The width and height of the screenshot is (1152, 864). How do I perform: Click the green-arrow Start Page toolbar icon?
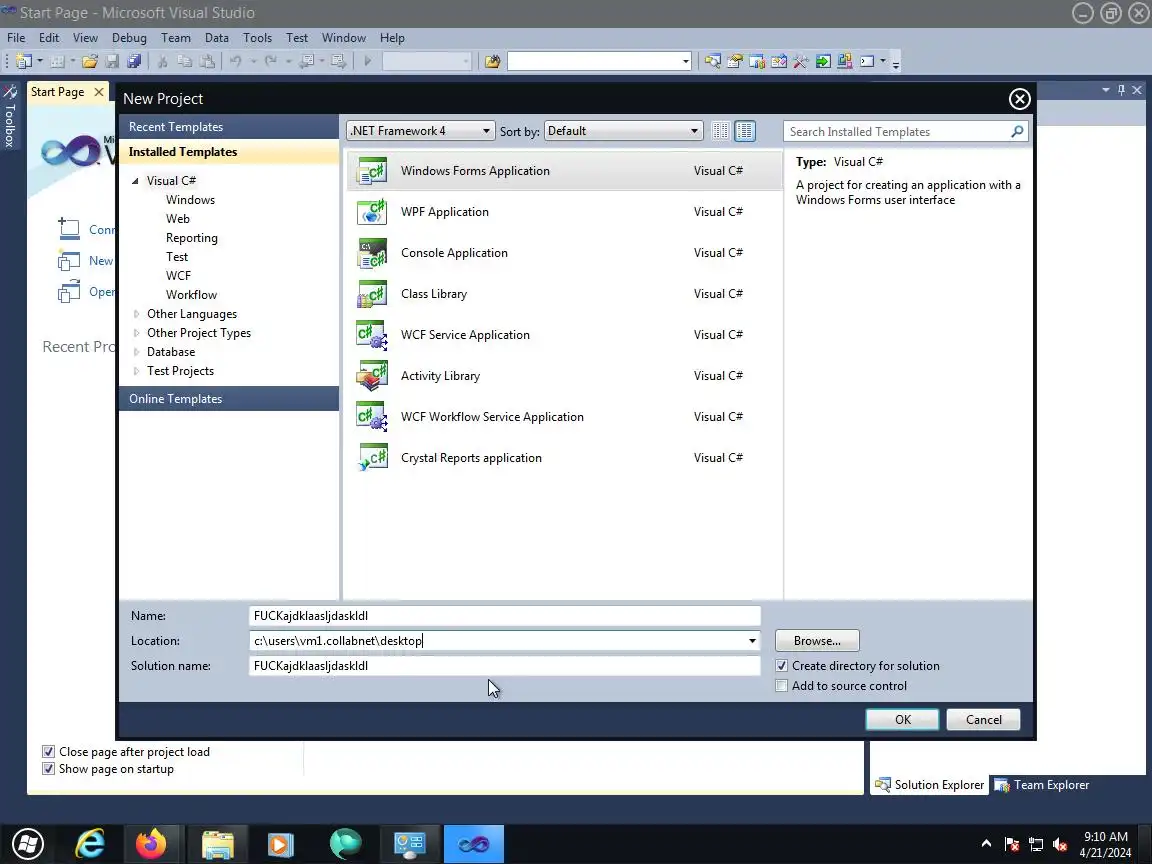click(823, 61)
